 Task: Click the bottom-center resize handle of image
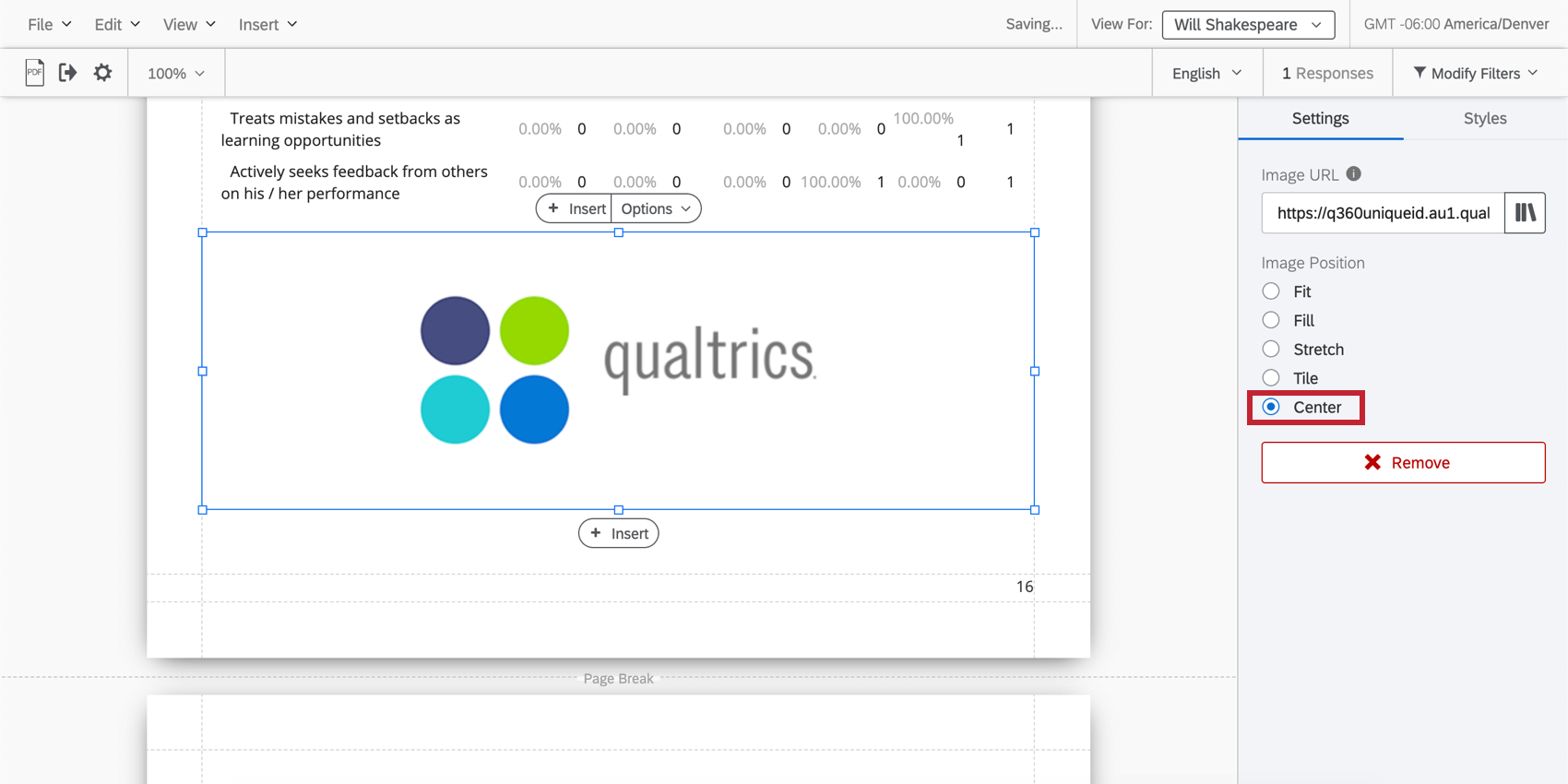tap(618, 509)
